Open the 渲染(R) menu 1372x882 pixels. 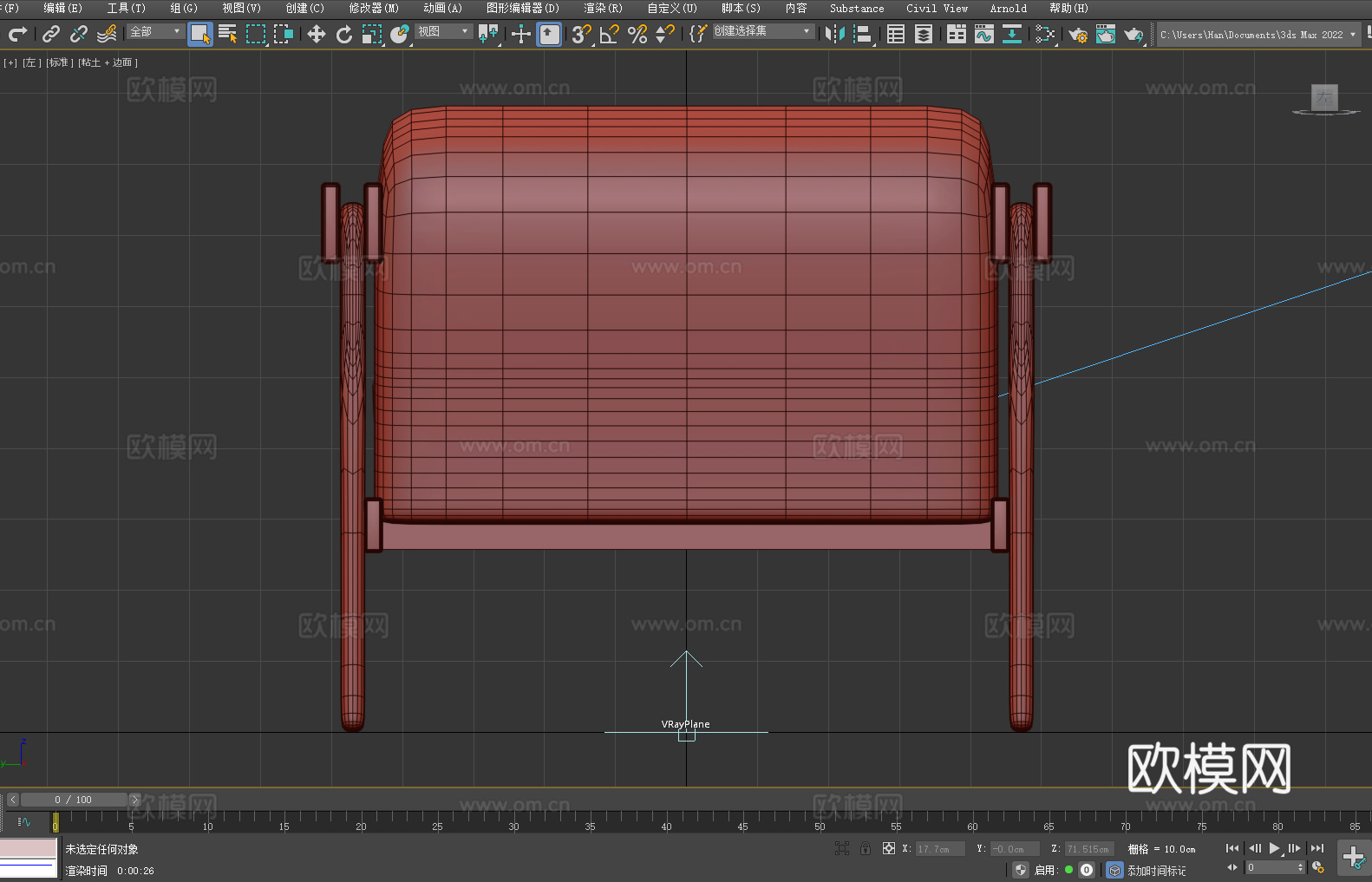(x=603, y=8)
